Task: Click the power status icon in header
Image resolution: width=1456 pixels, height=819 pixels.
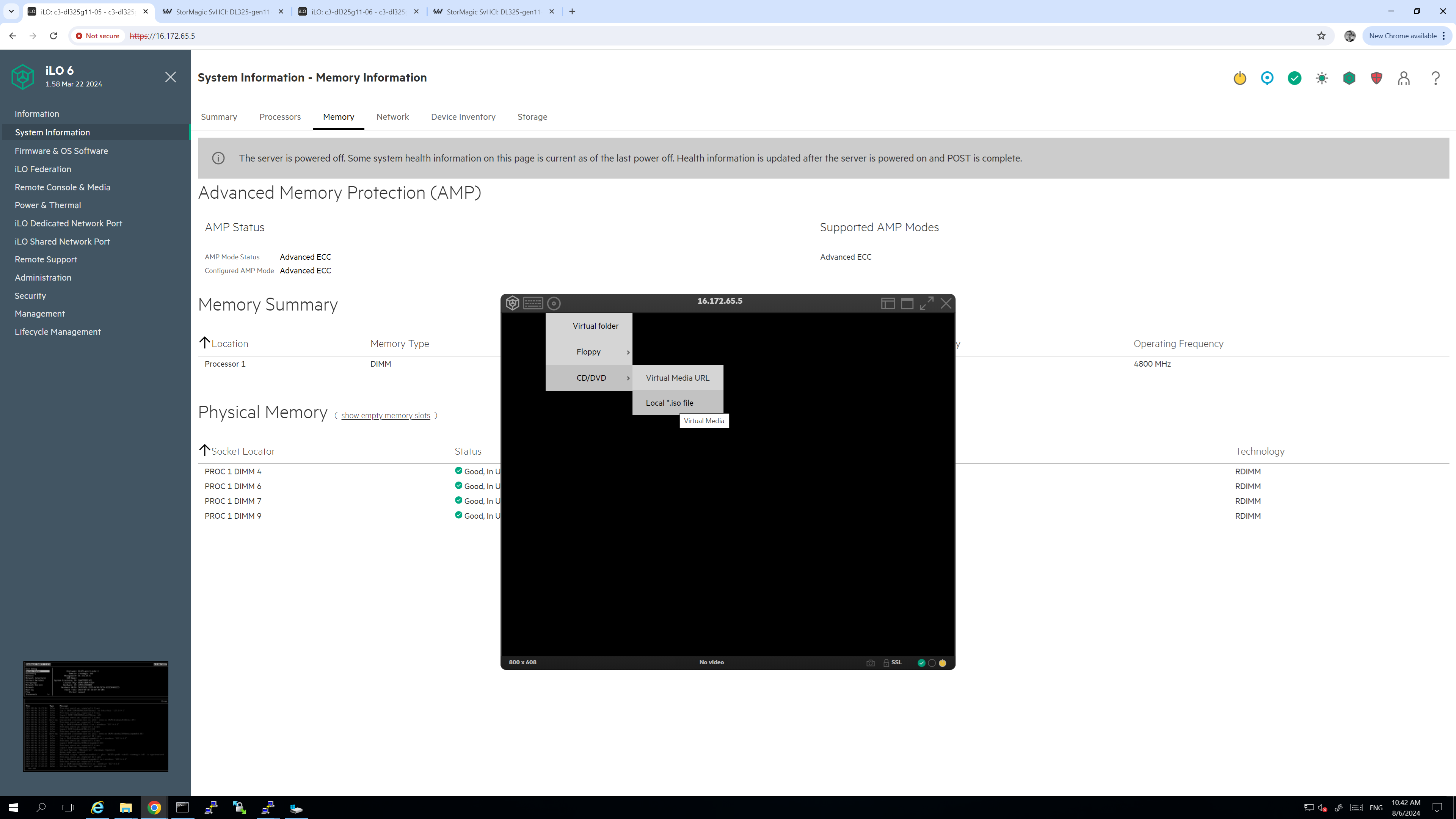Action: click(x=1239, y=78)
